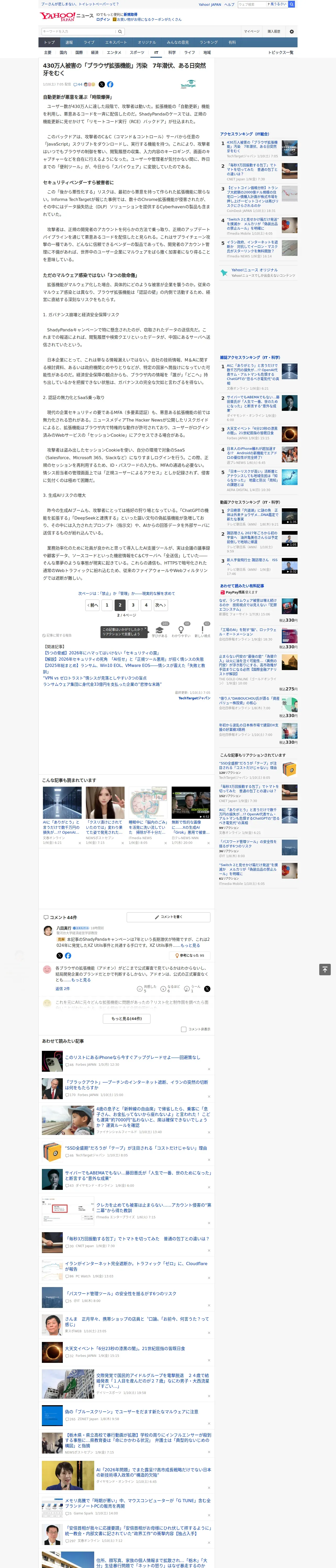Click the コメントを書く button
This screenshot has height=1568, width=336.
tap(169, 917)
